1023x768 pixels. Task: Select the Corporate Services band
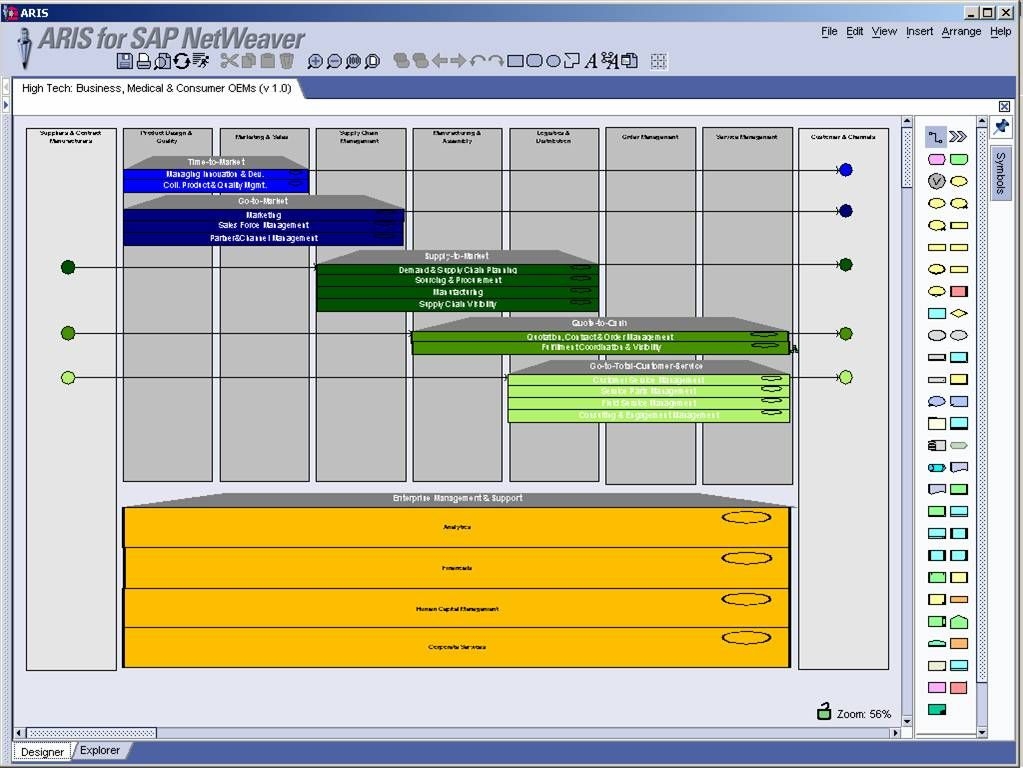coord(457,647)
